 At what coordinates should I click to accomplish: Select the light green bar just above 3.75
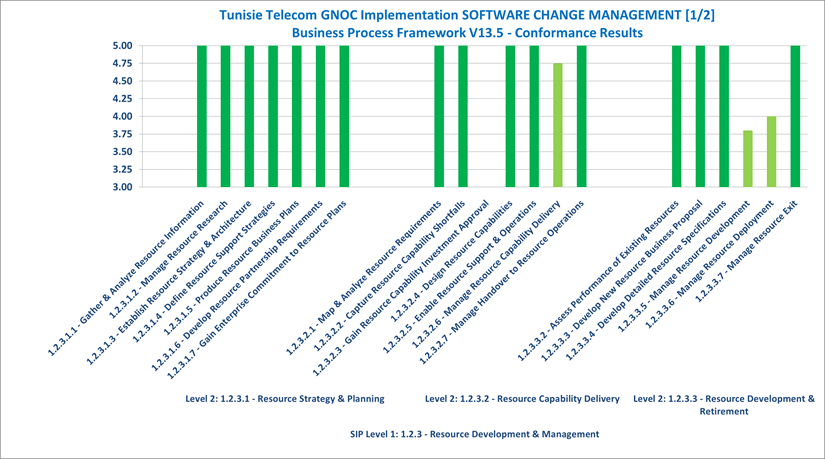(x=748, y=158)
